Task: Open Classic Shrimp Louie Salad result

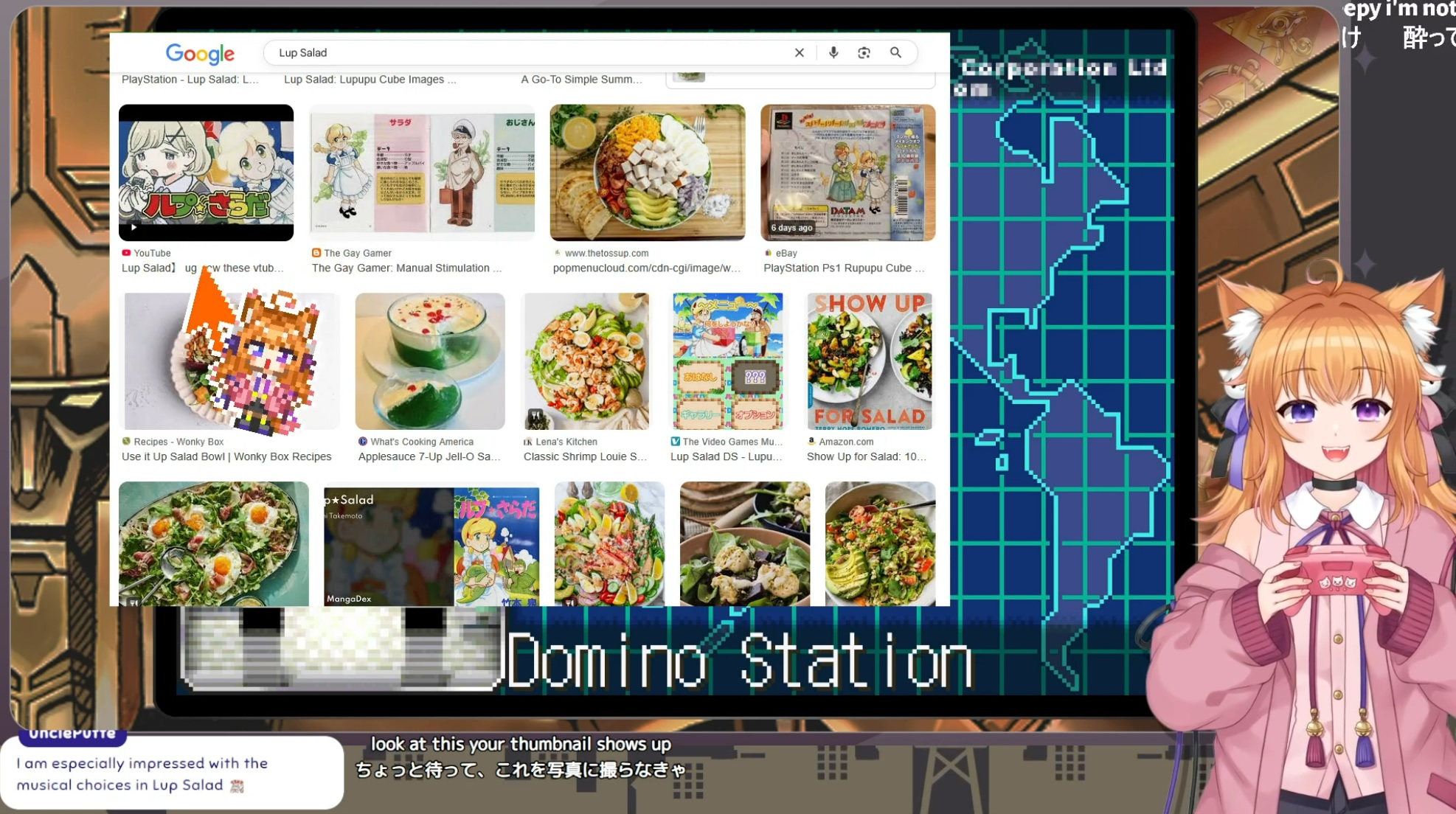Action: point(586,361)
